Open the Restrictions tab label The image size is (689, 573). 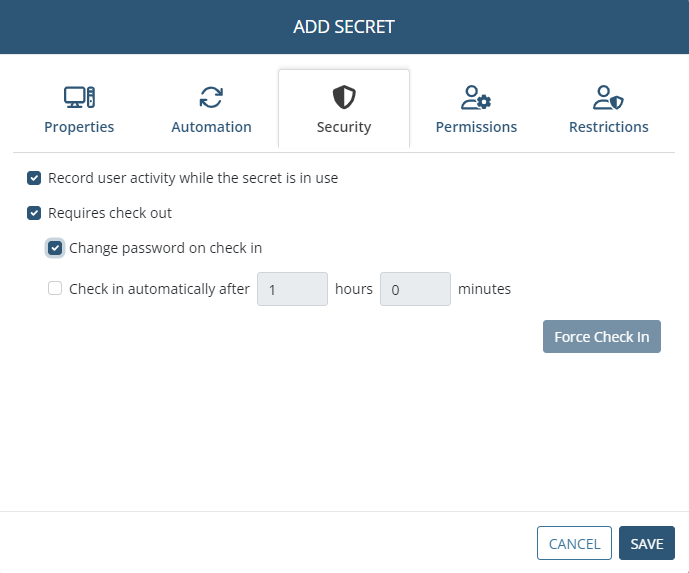pyautogui.click(x=608, y=127)
